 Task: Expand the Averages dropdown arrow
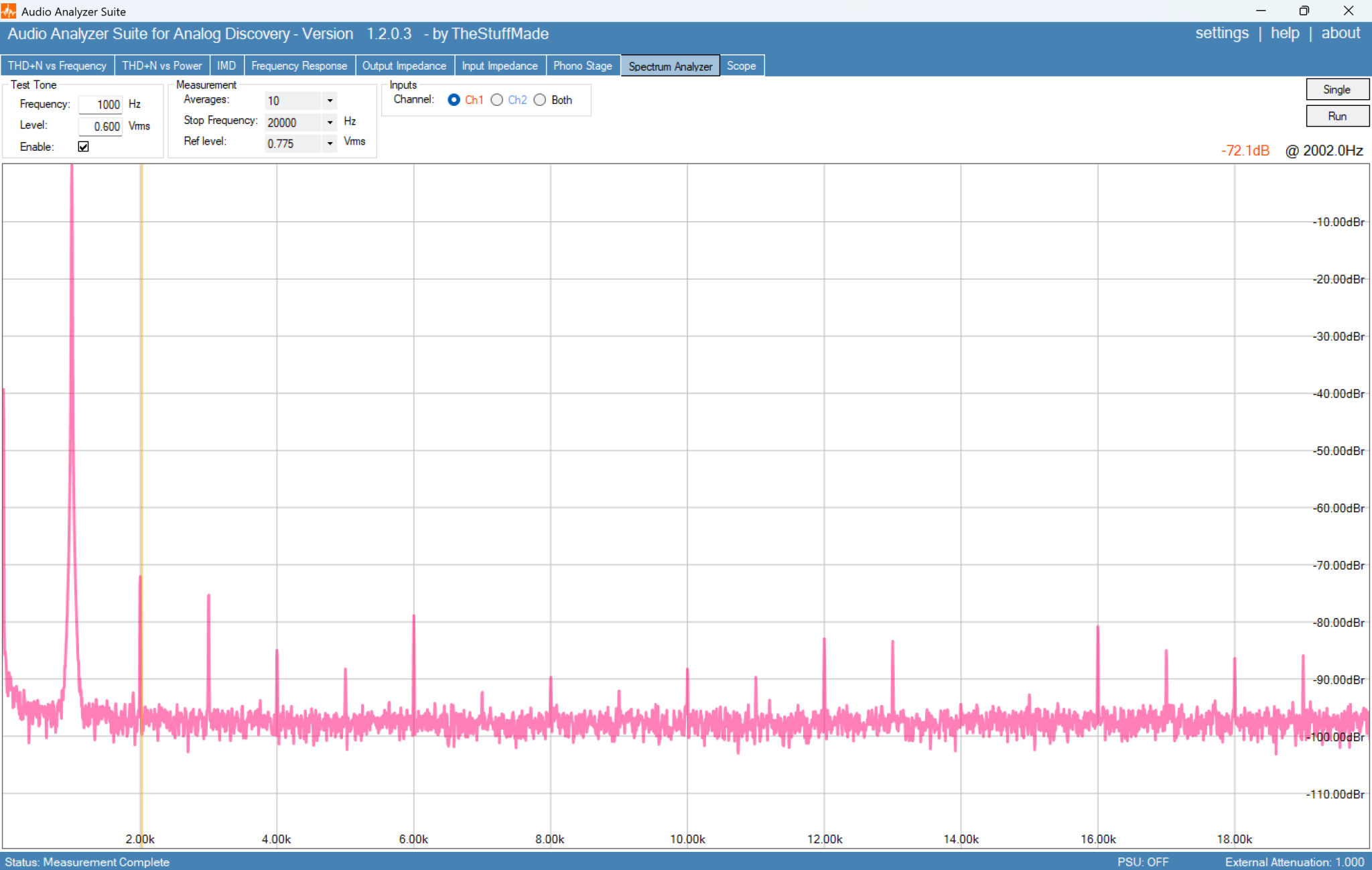pyautogui.click(x=330, y=101)
